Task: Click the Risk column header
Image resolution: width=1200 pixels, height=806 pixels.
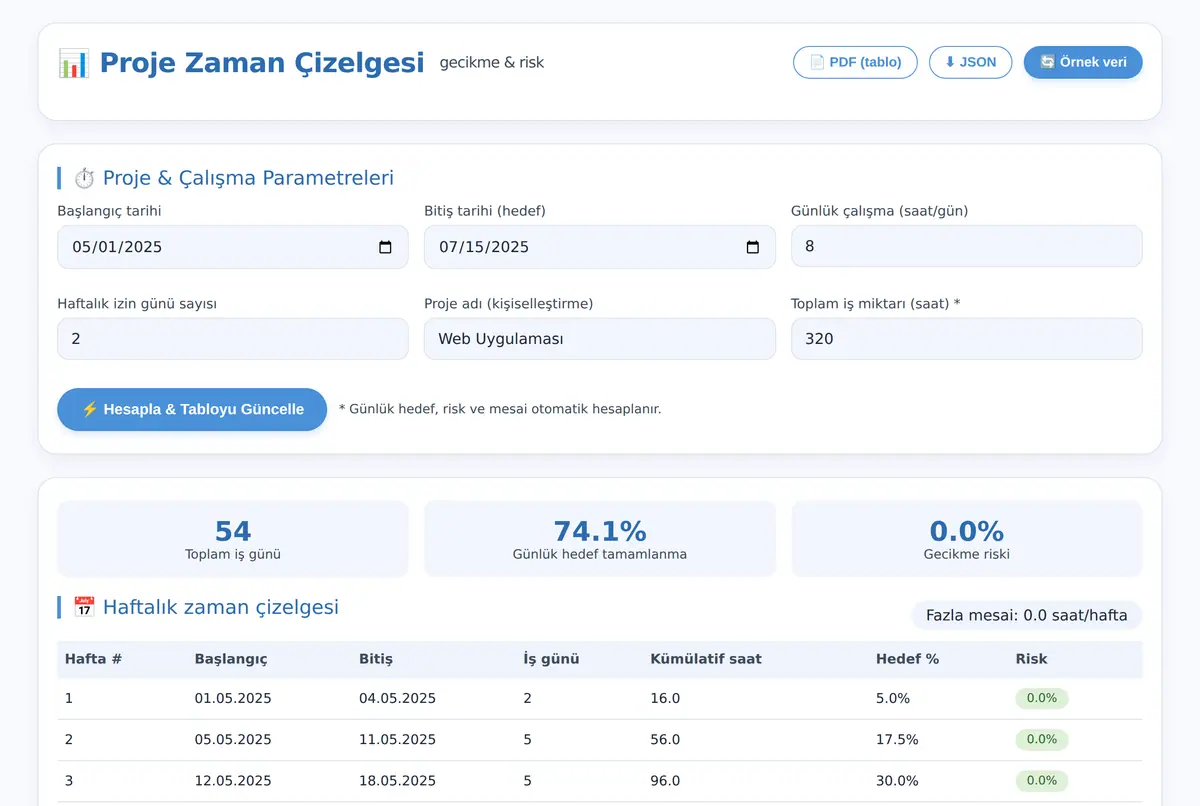Action: [x=1031, y=659]
